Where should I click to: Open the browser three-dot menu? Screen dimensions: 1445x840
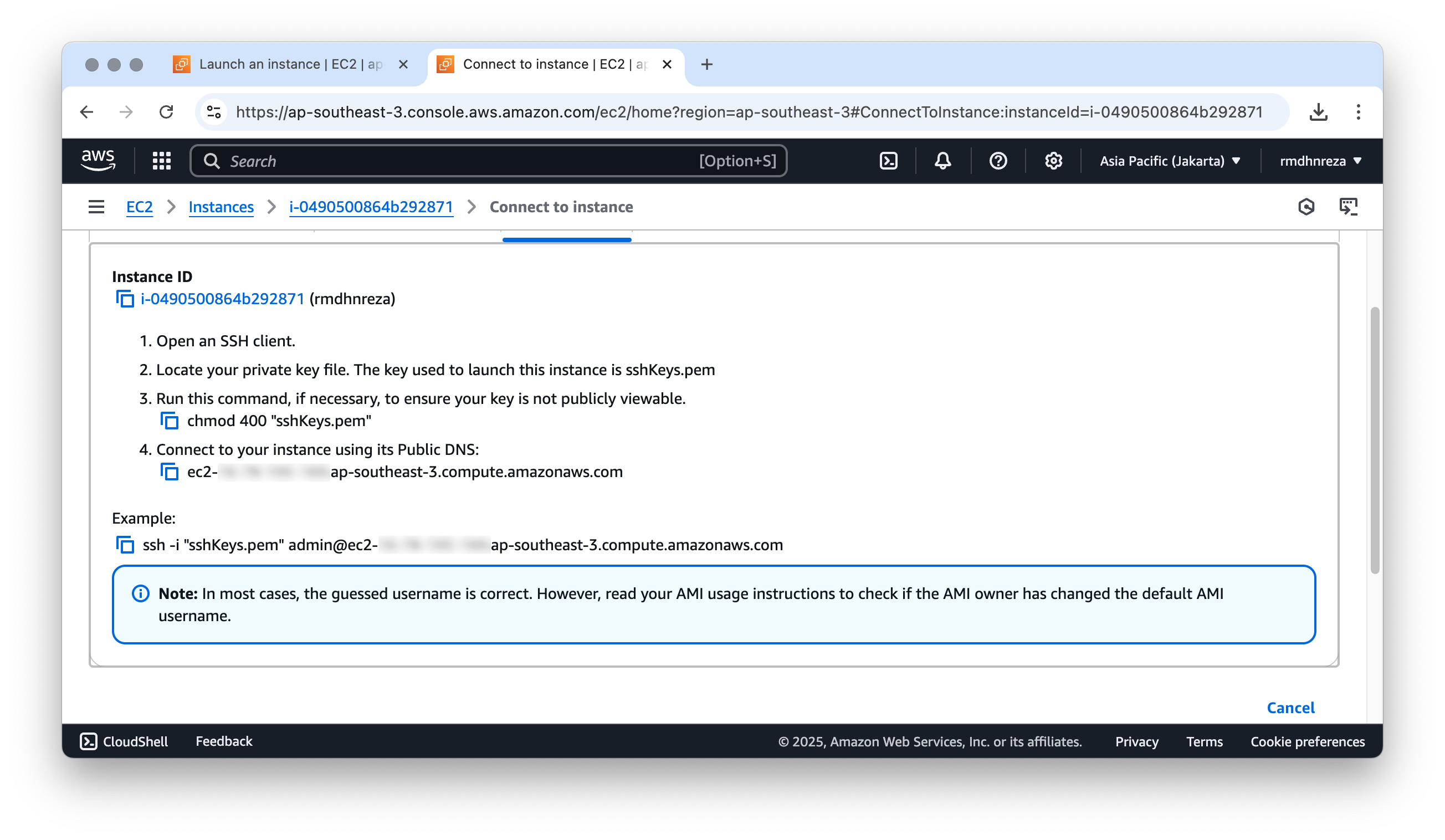click(x=1359, y=112)
